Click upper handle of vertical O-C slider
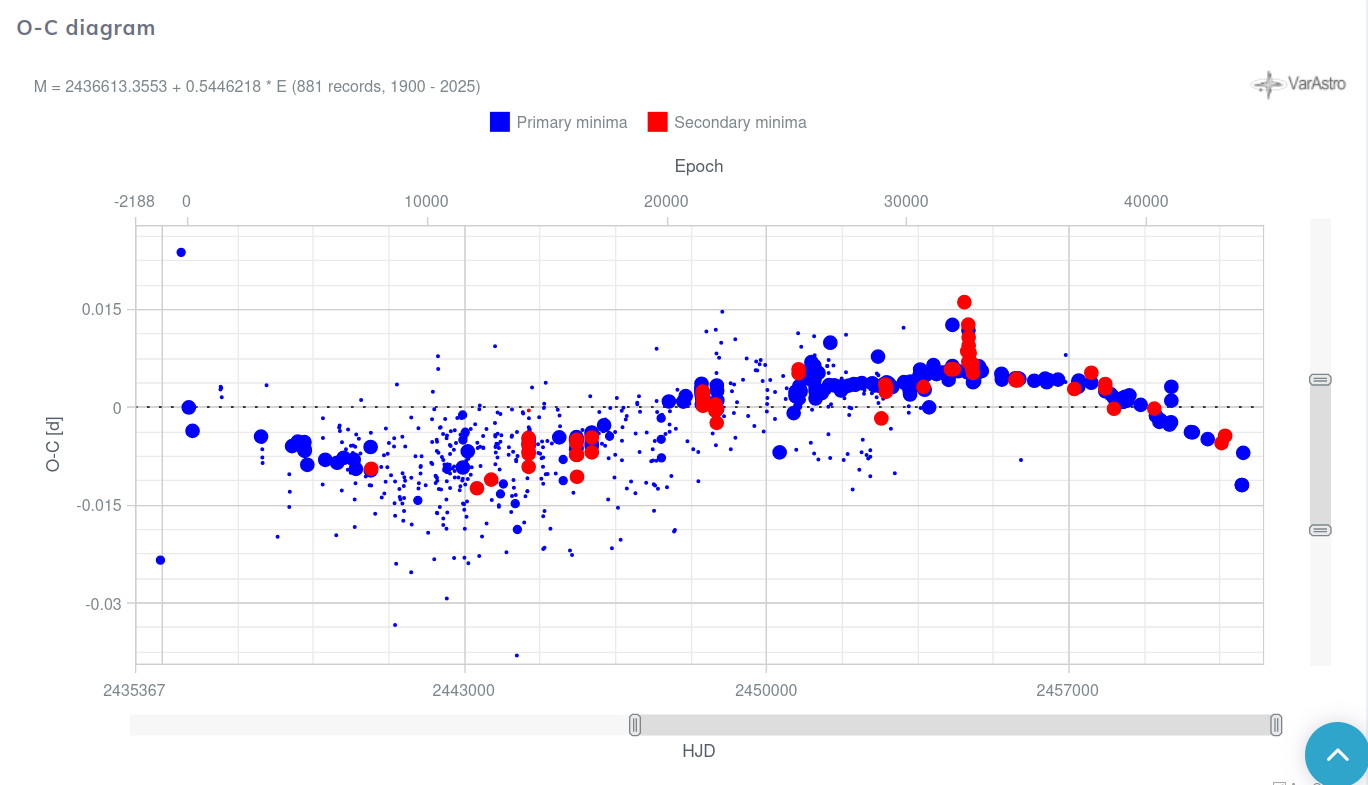Viewport: 1368px width, 785px height. (x=1320, y=380)
